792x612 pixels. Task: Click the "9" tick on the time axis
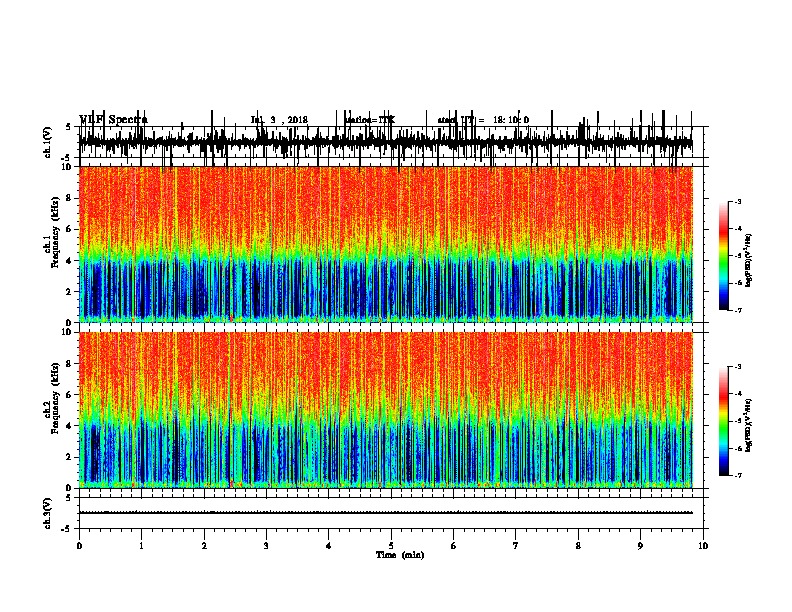(x=640, y=546)
